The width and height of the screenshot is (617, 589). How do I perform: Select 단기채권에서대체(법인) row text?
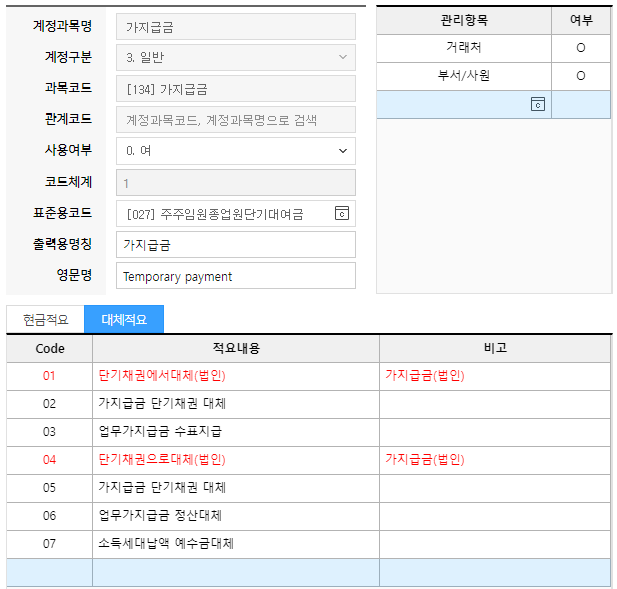coord(162,376)
